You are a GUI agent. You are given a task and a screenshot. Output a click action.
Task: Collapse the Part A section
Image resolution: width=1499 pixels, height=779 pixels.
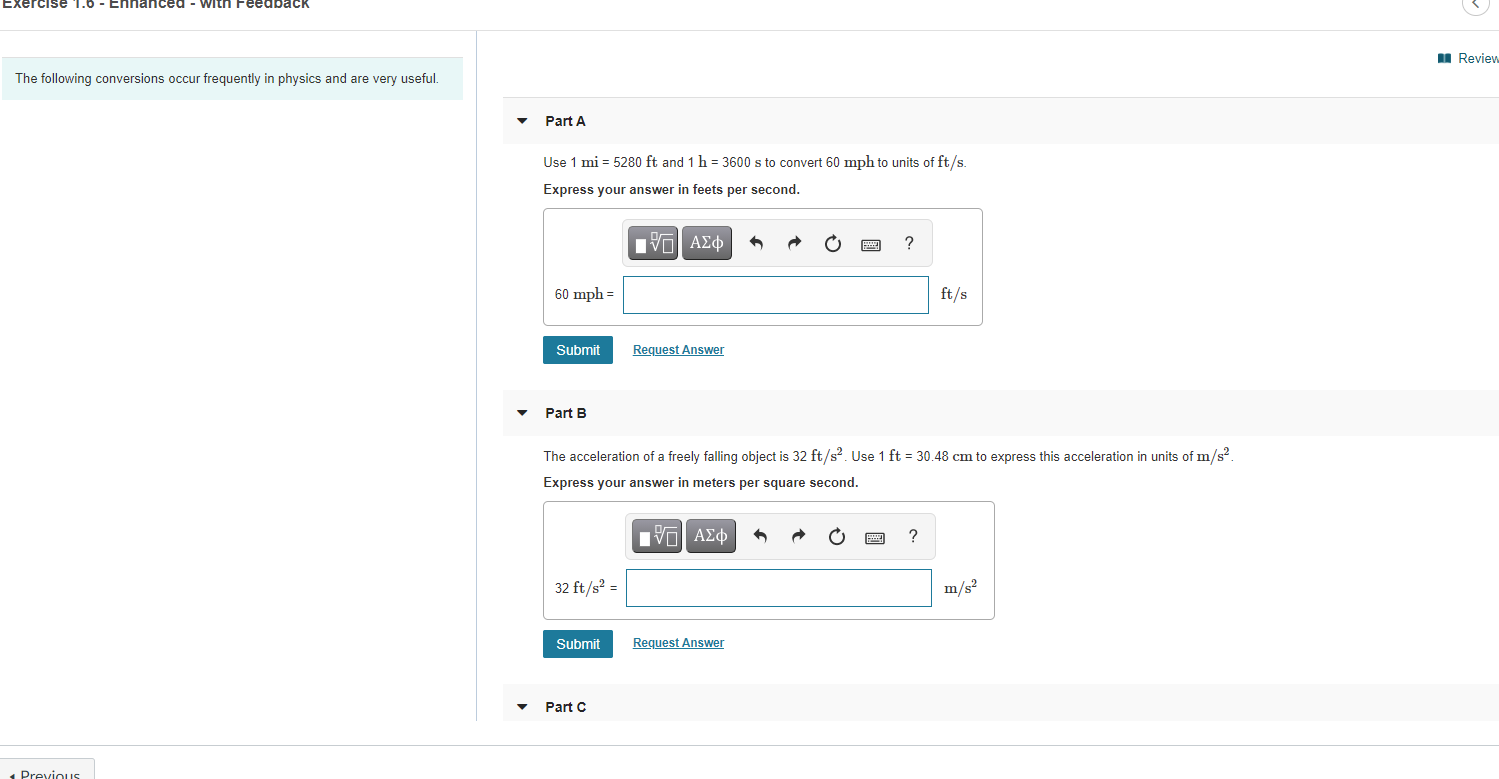point(521,120)
